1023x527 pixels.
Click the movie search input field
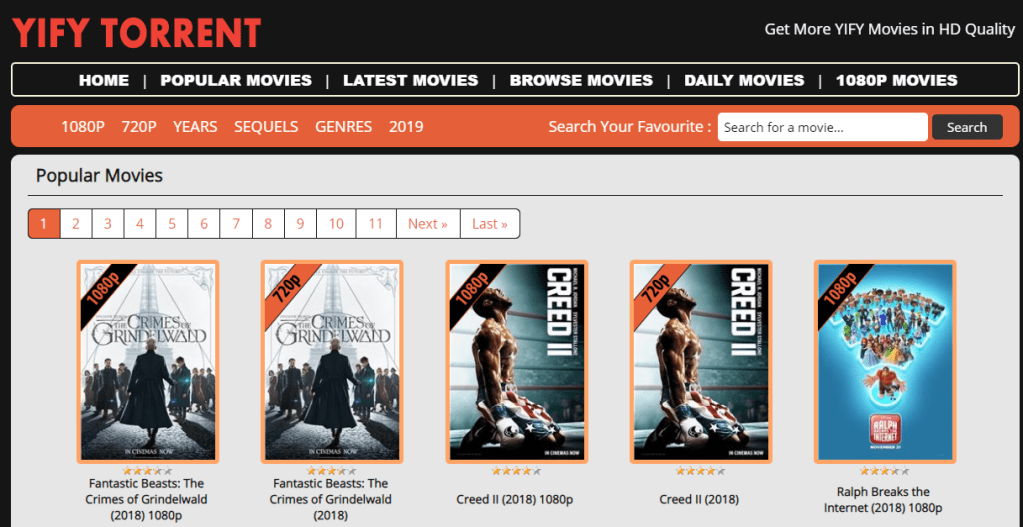[x=822, y=127]
